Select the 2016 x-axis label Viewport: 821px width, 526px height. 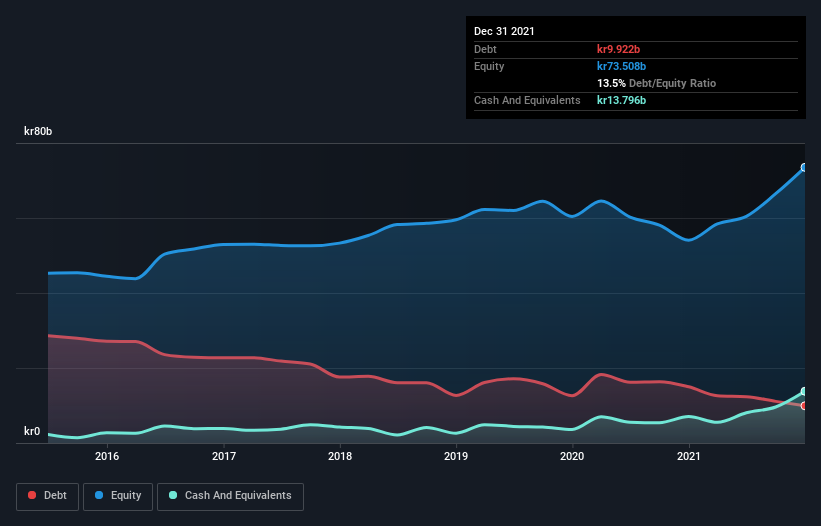[107, 456]
